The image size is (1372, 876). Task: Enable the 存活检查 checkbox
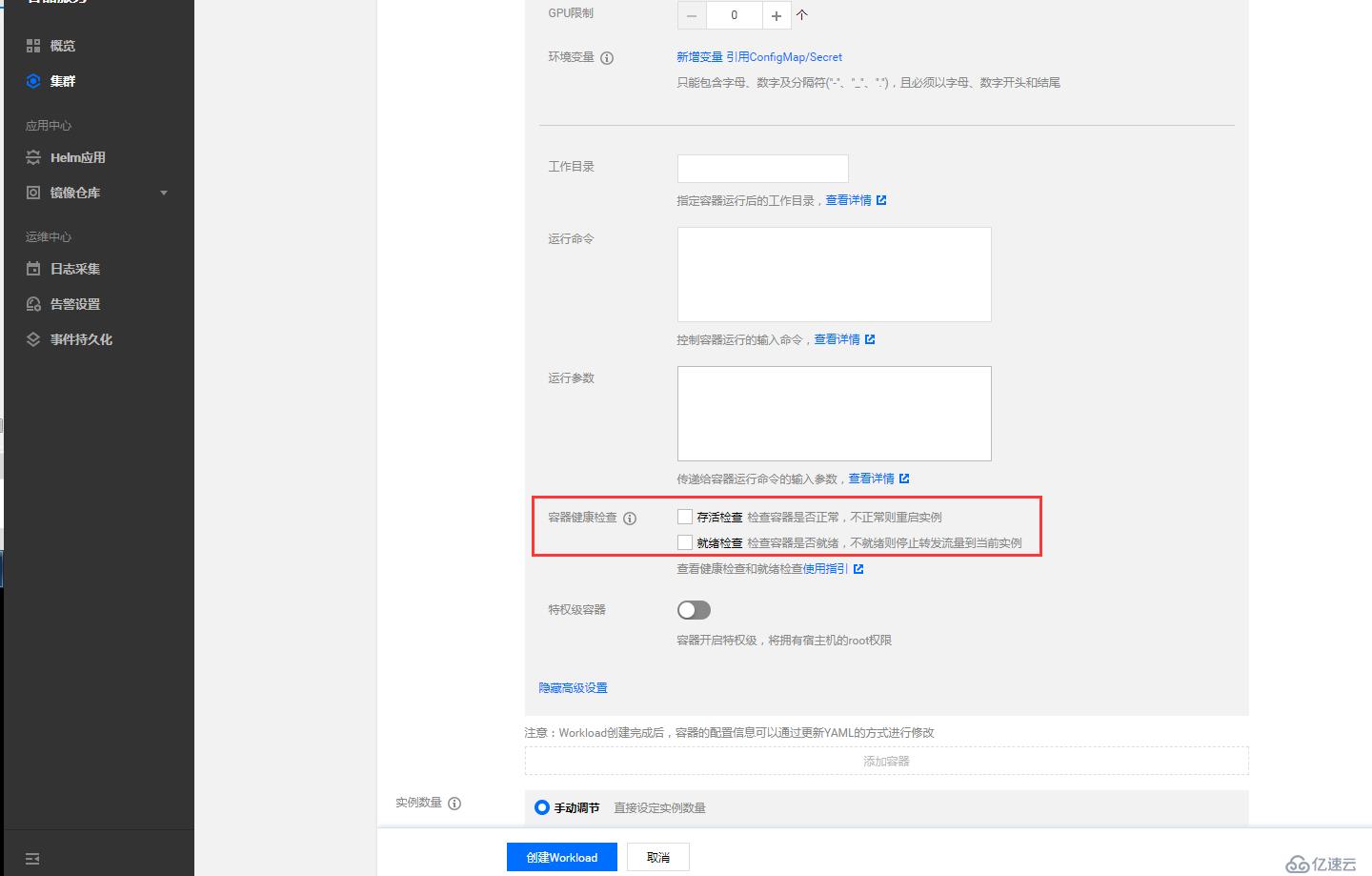click(684, 517)
